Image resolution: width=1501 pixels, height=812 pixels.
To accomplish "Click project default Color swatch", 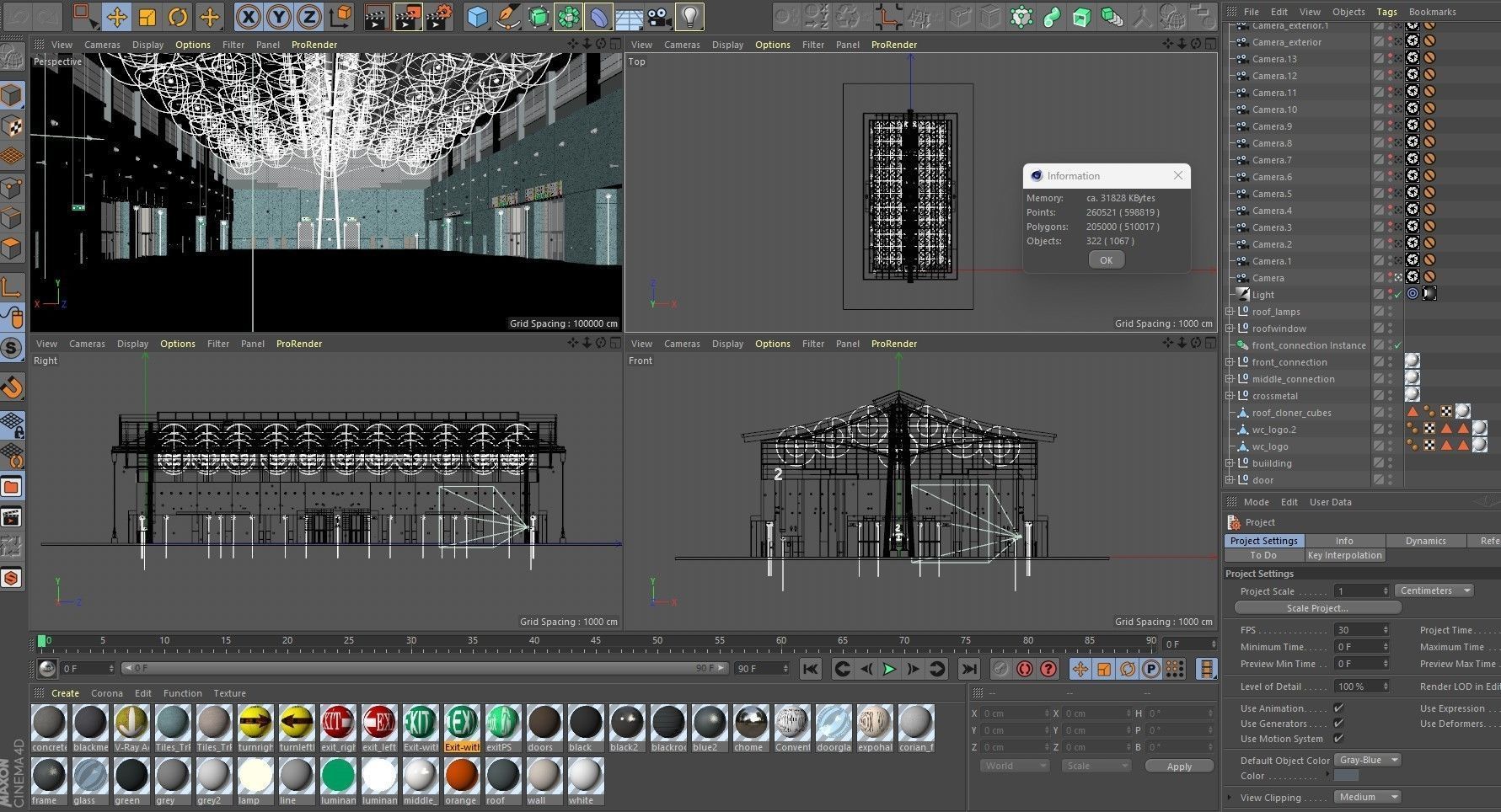I will click(1346, 776).
